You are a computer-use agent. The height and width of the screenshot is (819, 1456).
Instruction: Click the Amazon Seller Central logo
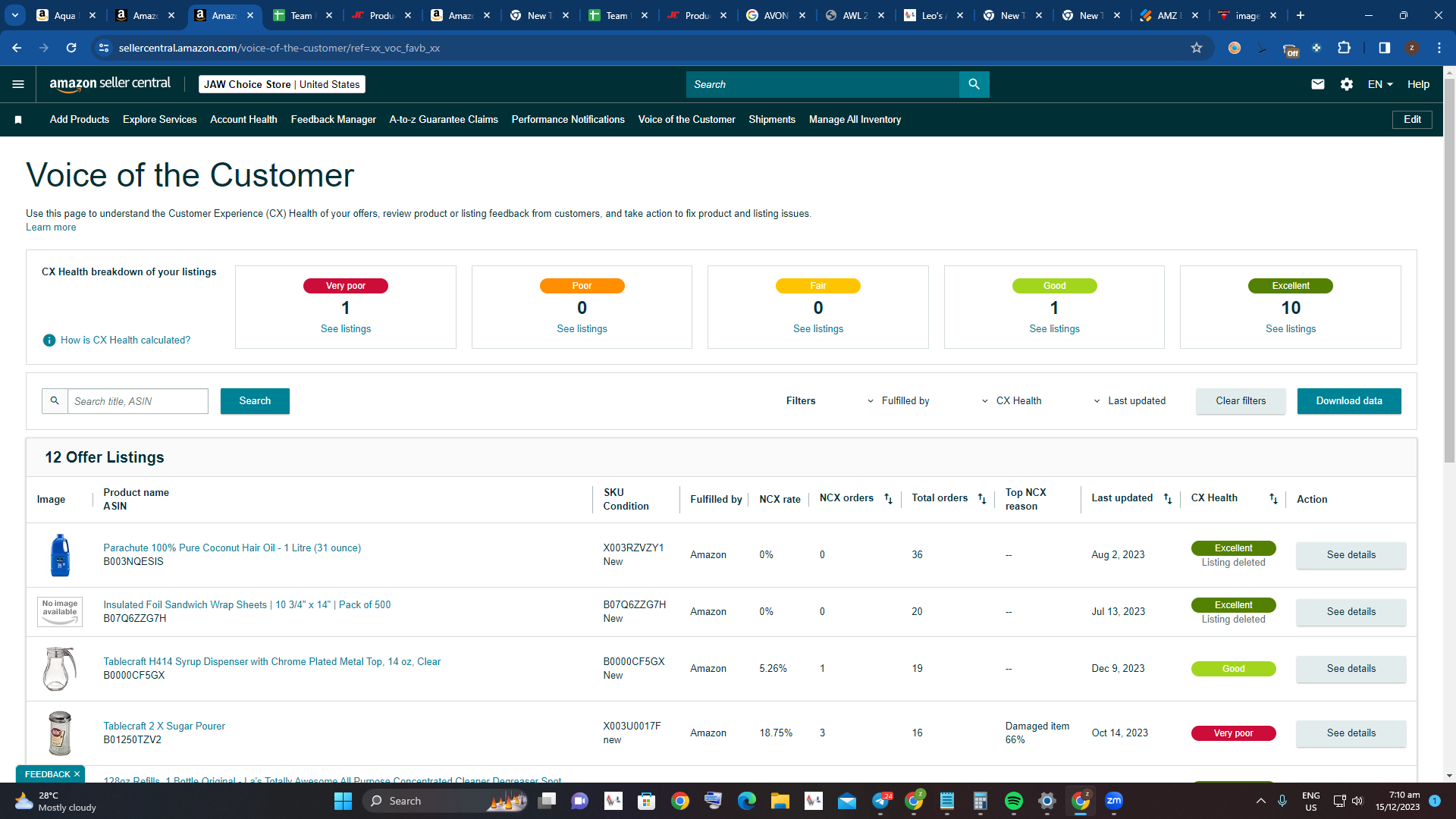point(110,84)
